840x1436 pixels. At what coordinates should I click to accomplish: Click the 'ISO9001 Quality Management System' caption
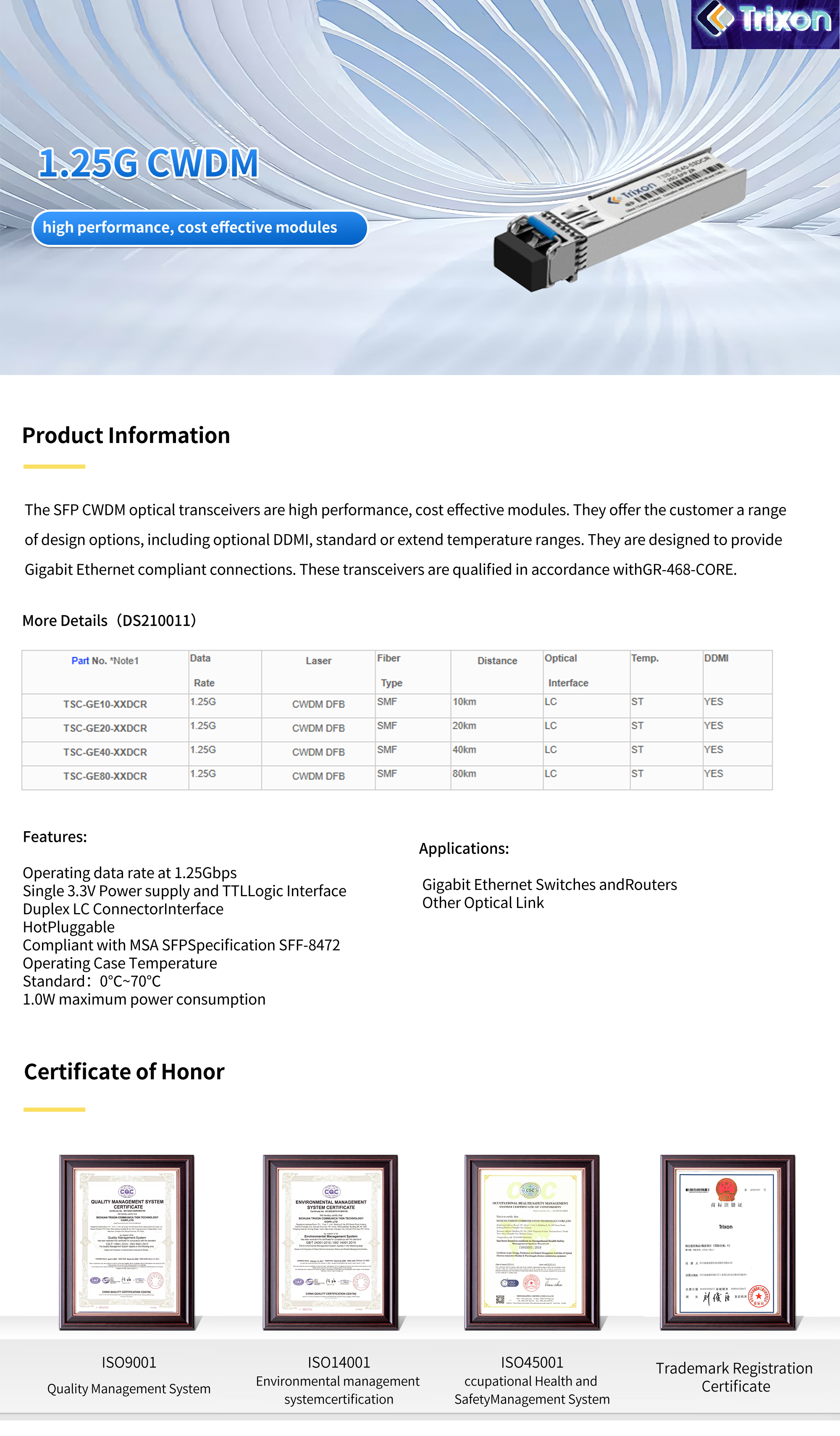point(129,1376)
